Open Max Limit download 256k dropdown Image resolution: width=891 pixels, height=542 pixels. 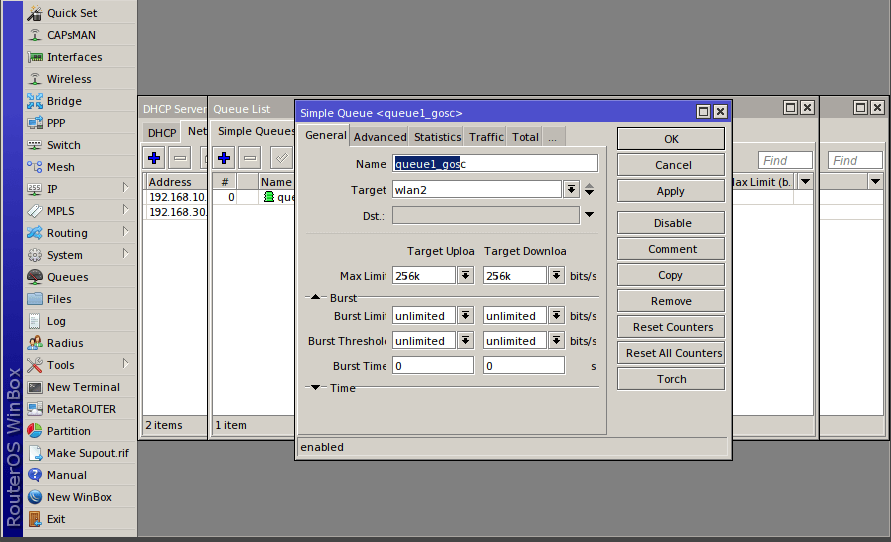(x=556, y=276)
